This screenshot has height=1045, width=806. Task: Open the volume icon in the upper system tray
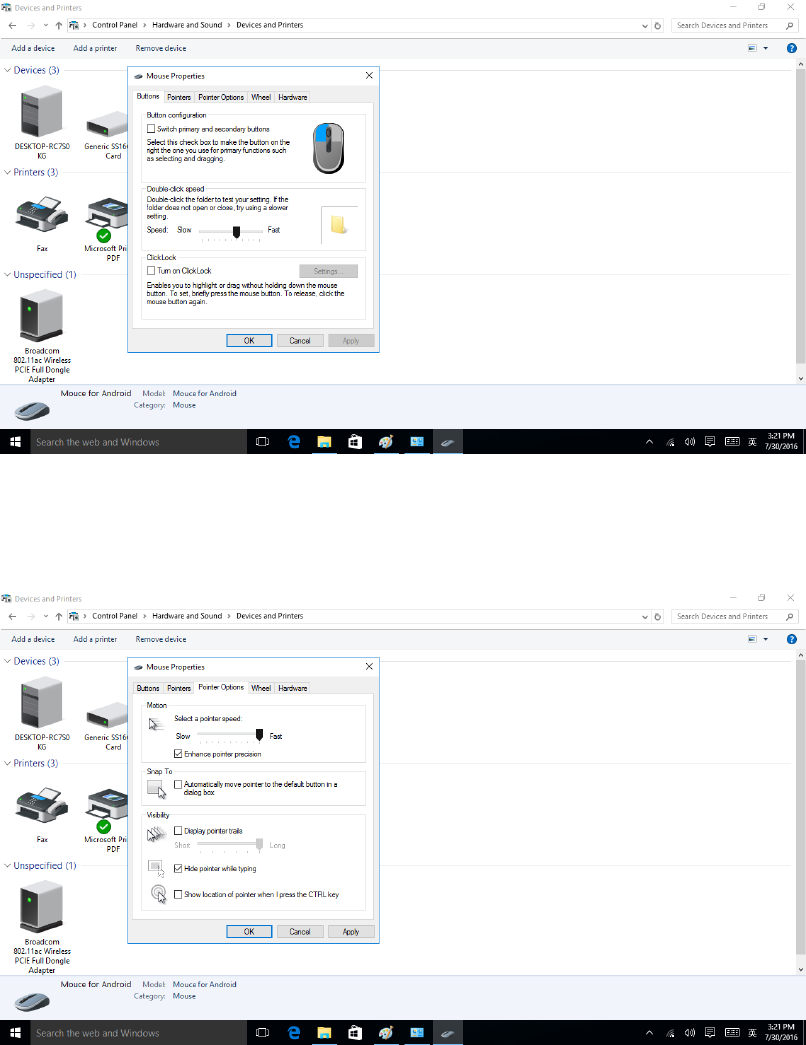690,441
